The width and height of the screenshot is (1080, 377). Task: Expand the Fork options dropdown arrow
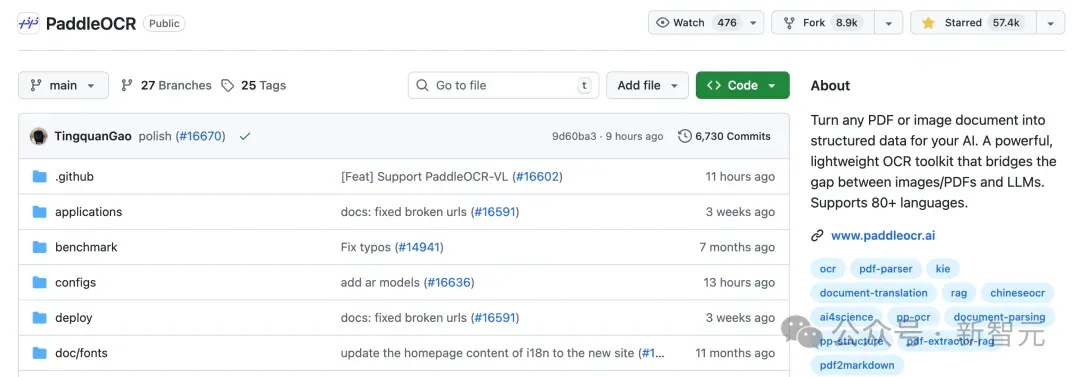click(889, 23)
